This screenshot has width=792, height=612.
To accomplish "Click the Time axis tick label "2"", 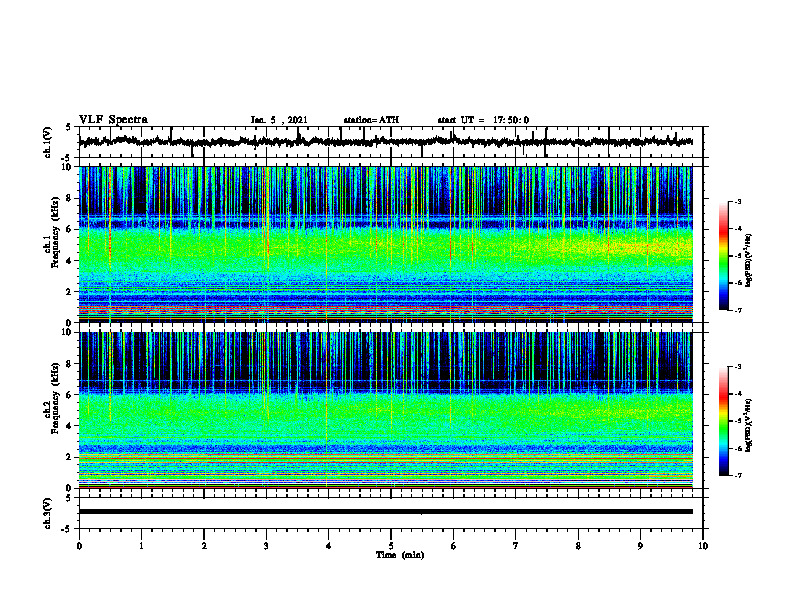I will (x=204, y=546).
